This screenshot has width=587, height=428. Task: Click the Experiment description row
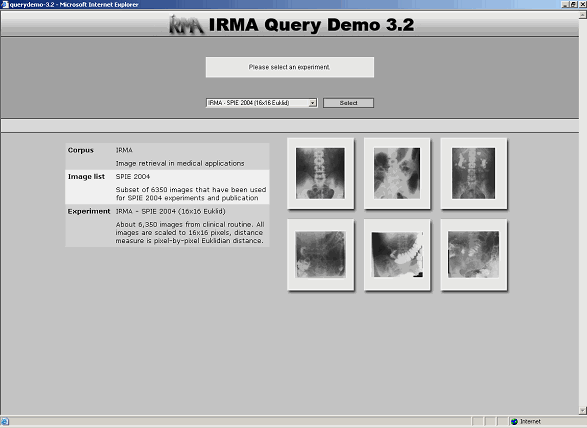click(x=167, y=226)
